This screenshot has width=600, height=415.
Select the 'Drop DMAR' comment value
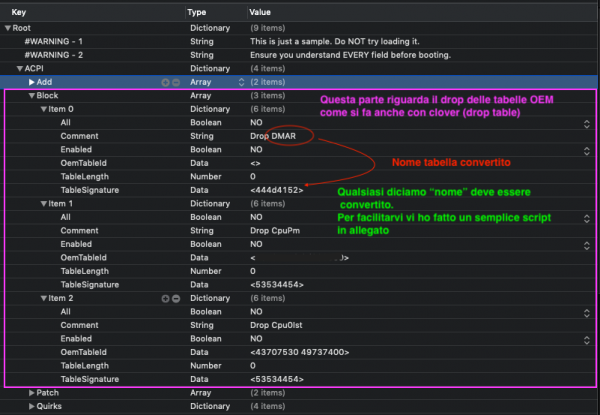[x=273, y=136]
